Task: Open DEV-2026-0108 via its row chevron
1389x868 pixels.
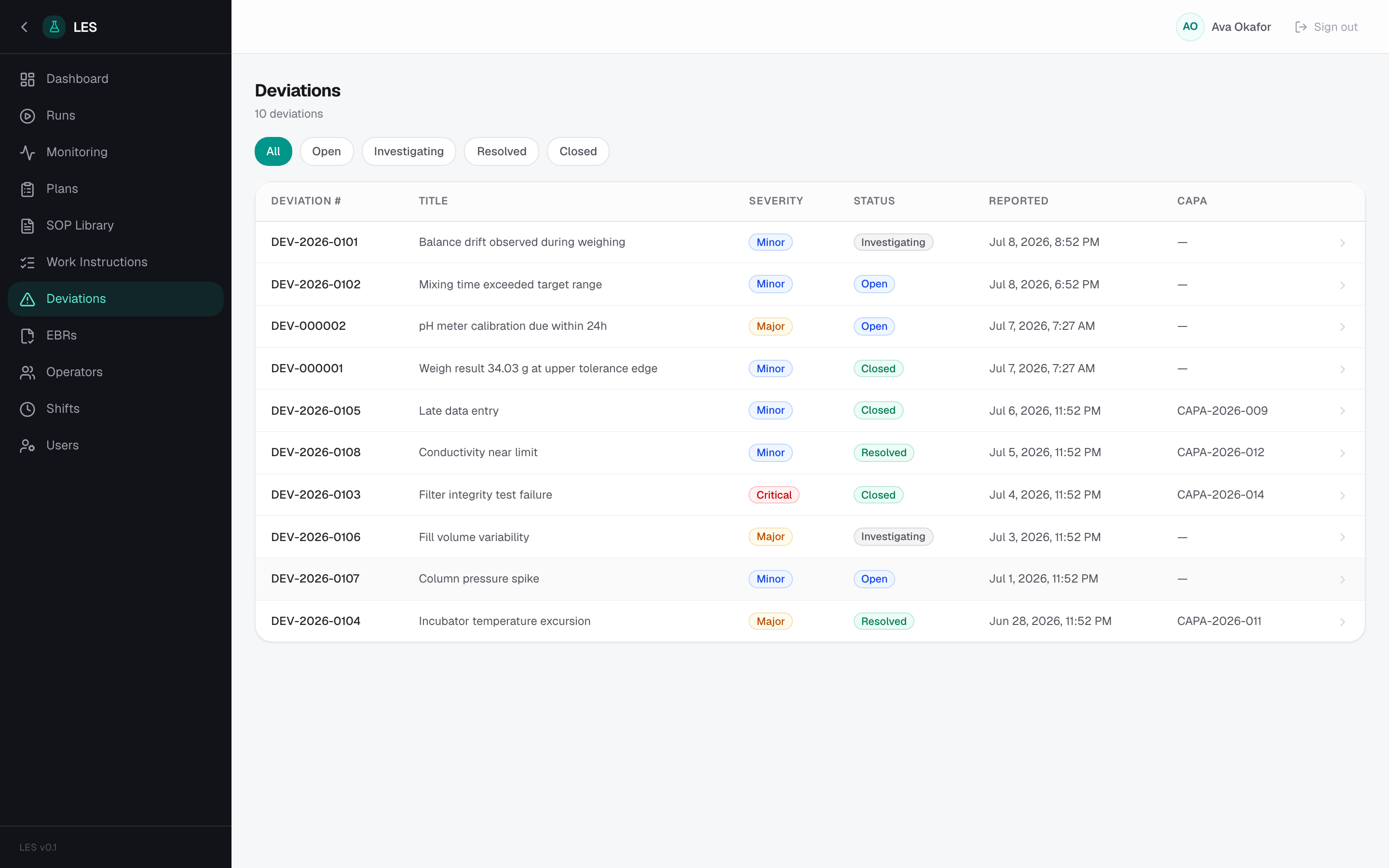Action: coord(1342,453)
